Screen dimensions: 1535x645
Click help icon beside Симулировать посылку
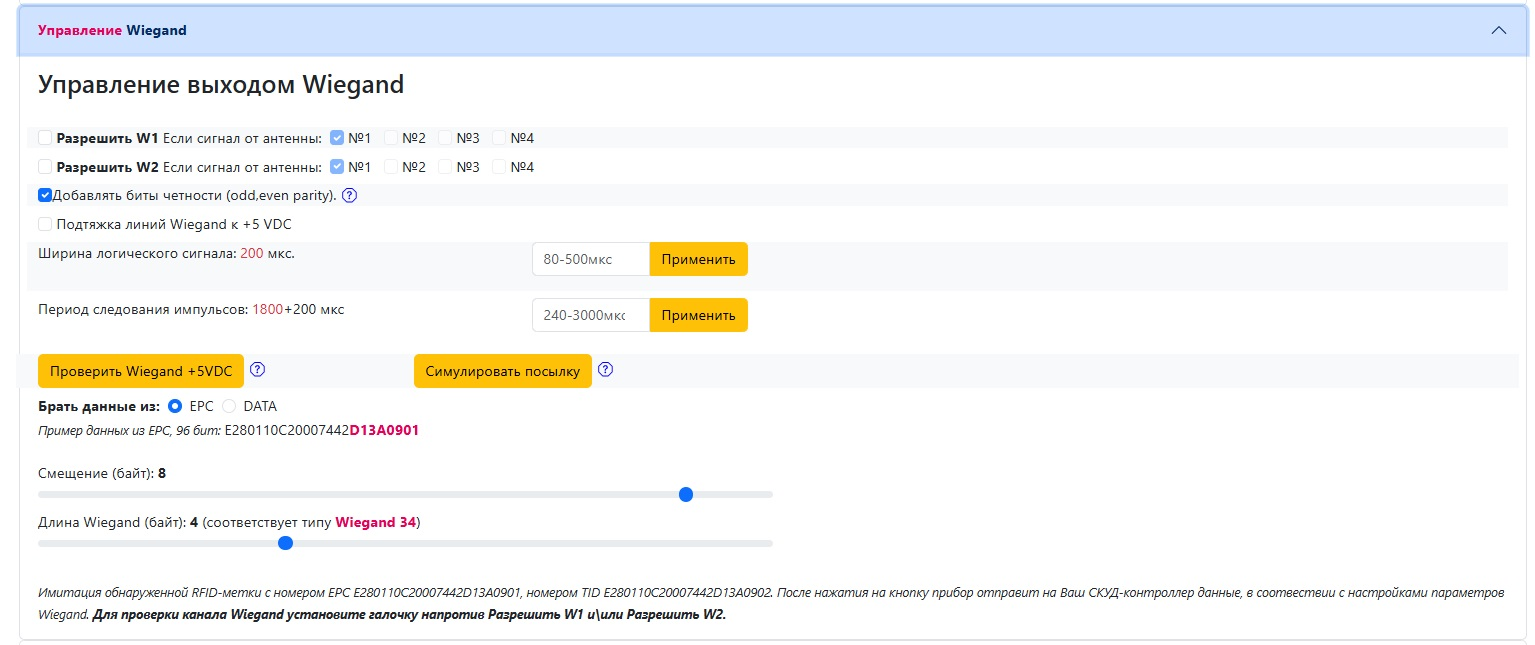tap(605, 370)
